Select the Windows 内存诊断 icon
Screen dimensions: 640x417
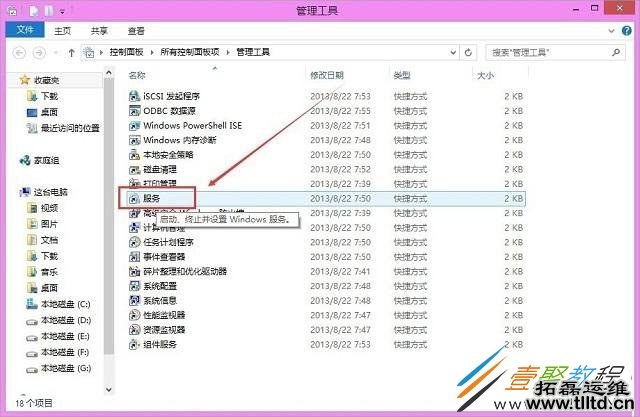pyautogui.click(x=134, y=140)
